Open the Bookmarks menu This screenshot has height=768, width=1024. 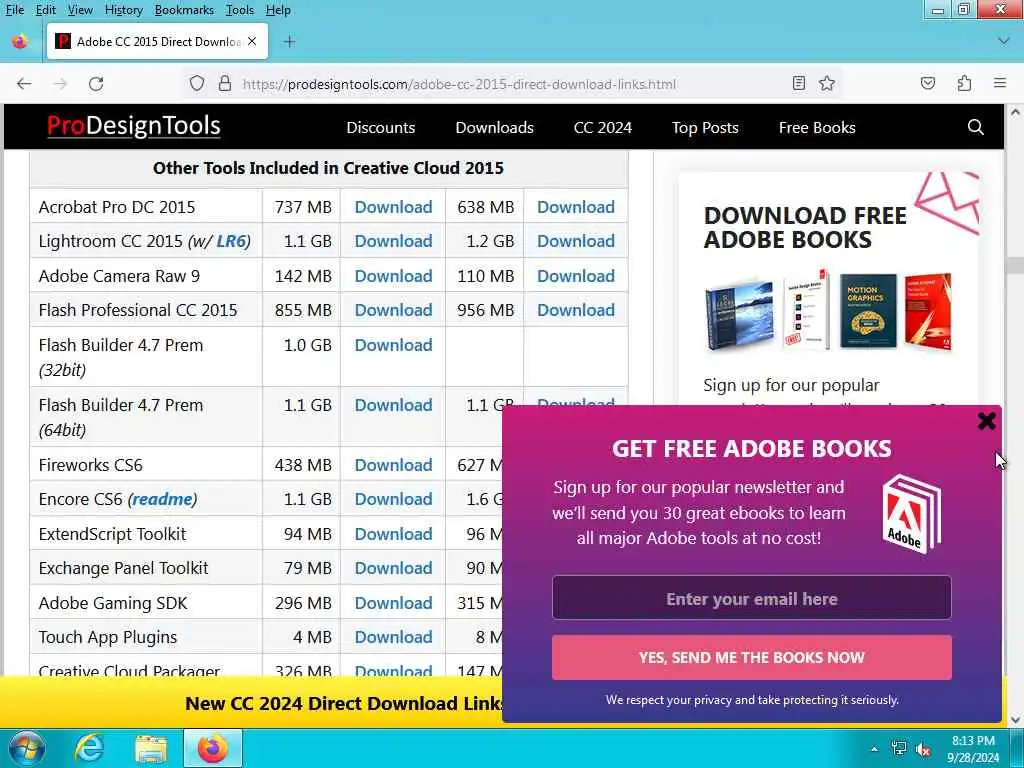point(184,10)
